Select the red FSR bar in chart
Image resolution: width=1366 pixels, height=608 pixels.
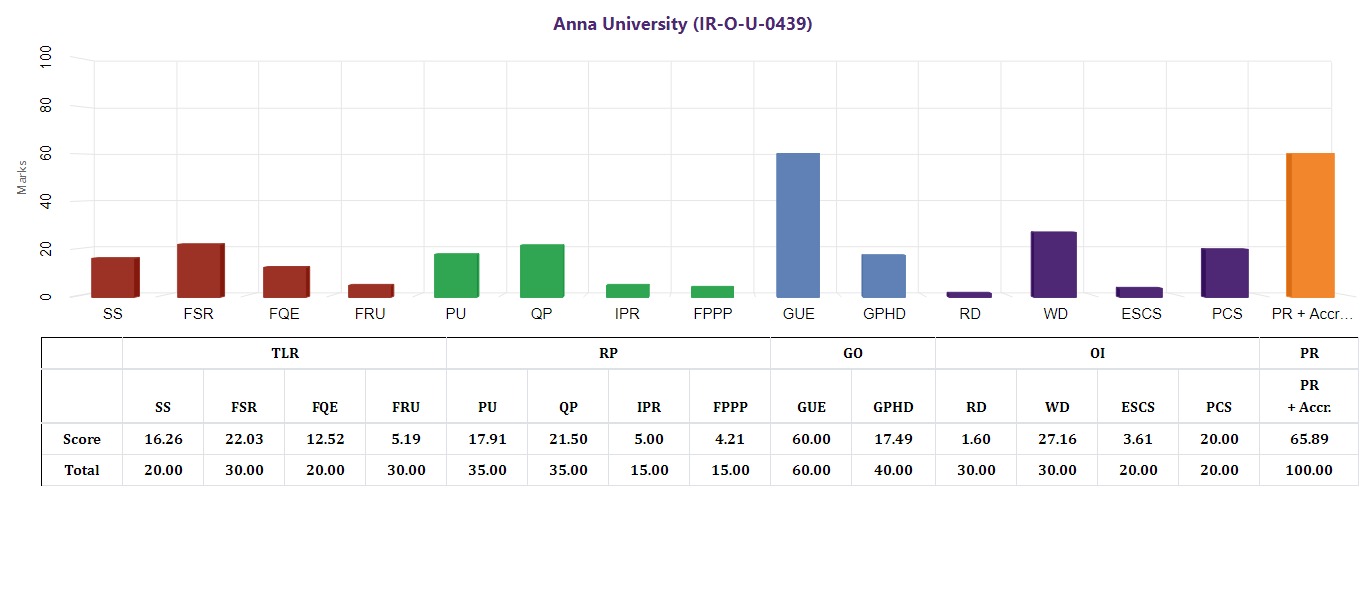click(200, 270)
